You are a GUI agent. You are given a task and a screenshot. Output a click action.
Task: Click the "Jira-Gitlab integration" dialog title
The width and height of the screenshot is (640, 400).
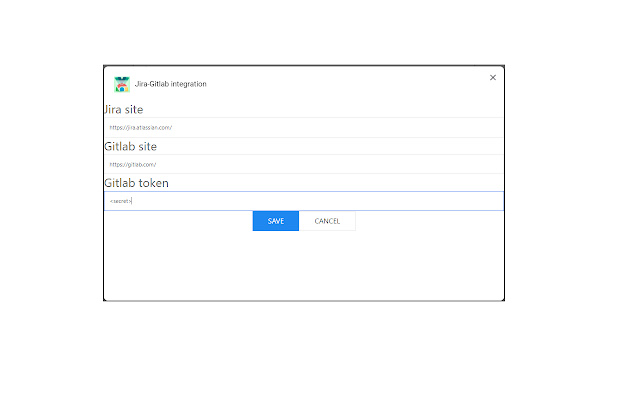(x=171, y=84)
